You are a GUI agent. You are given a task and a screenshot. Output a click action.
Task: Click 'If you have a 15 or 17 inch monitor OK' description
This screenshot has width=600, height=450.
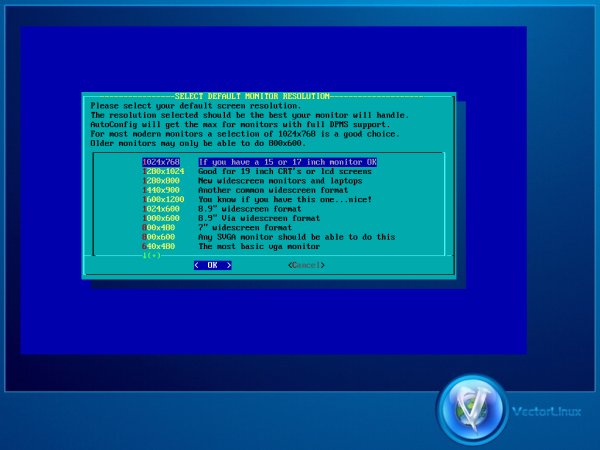point(287,162)
